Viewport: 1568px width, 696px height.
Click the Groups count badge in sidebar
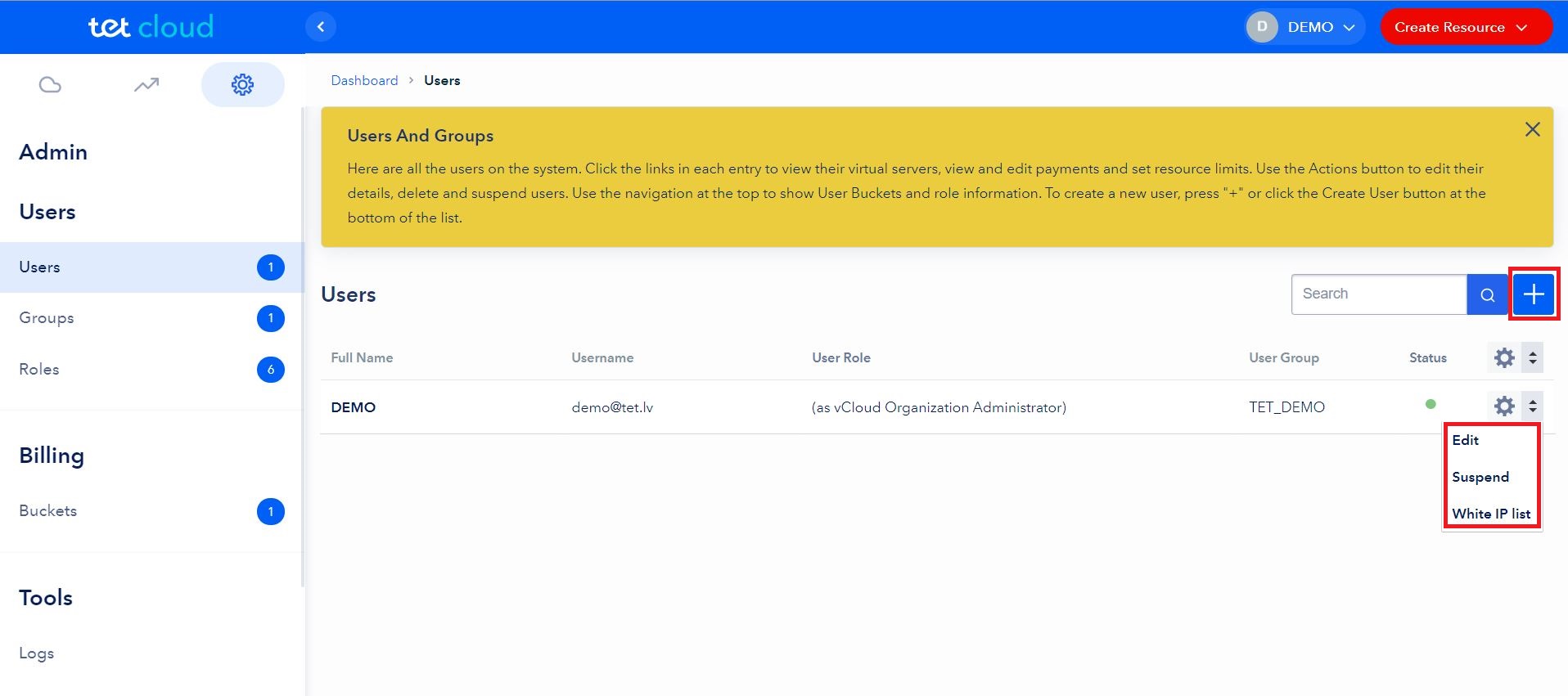coord(271,318)
